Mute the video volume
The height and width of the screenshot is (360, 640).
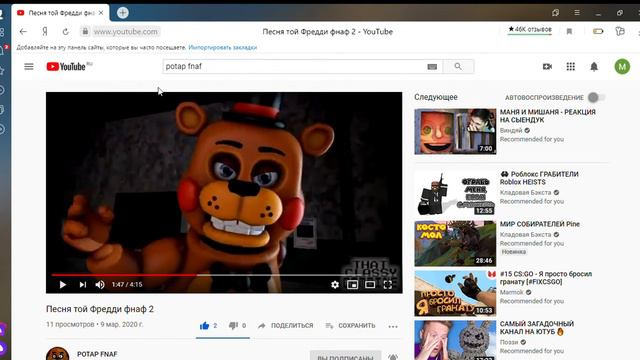[100, 284]
